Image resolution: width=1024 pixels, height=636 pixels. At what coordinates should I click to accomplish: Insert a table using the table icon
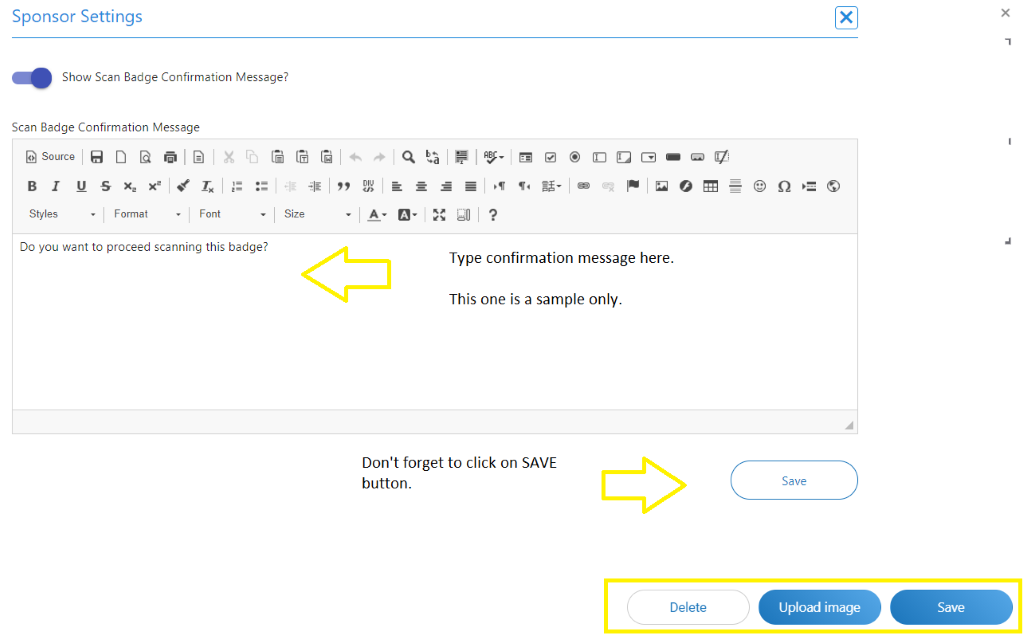click(x=710, y=186)
